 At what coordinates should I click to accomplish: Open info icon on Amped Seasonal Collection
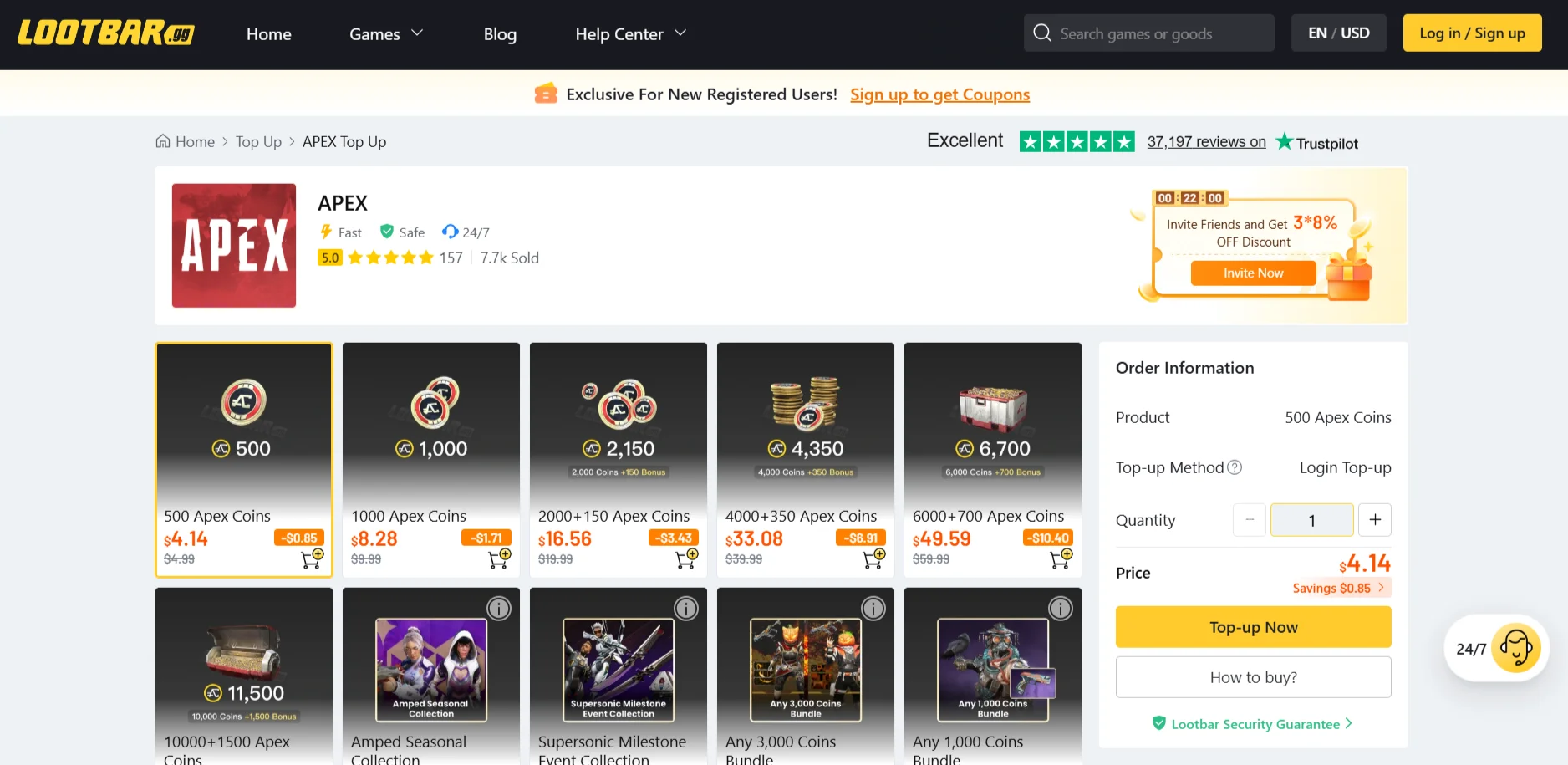499,609
